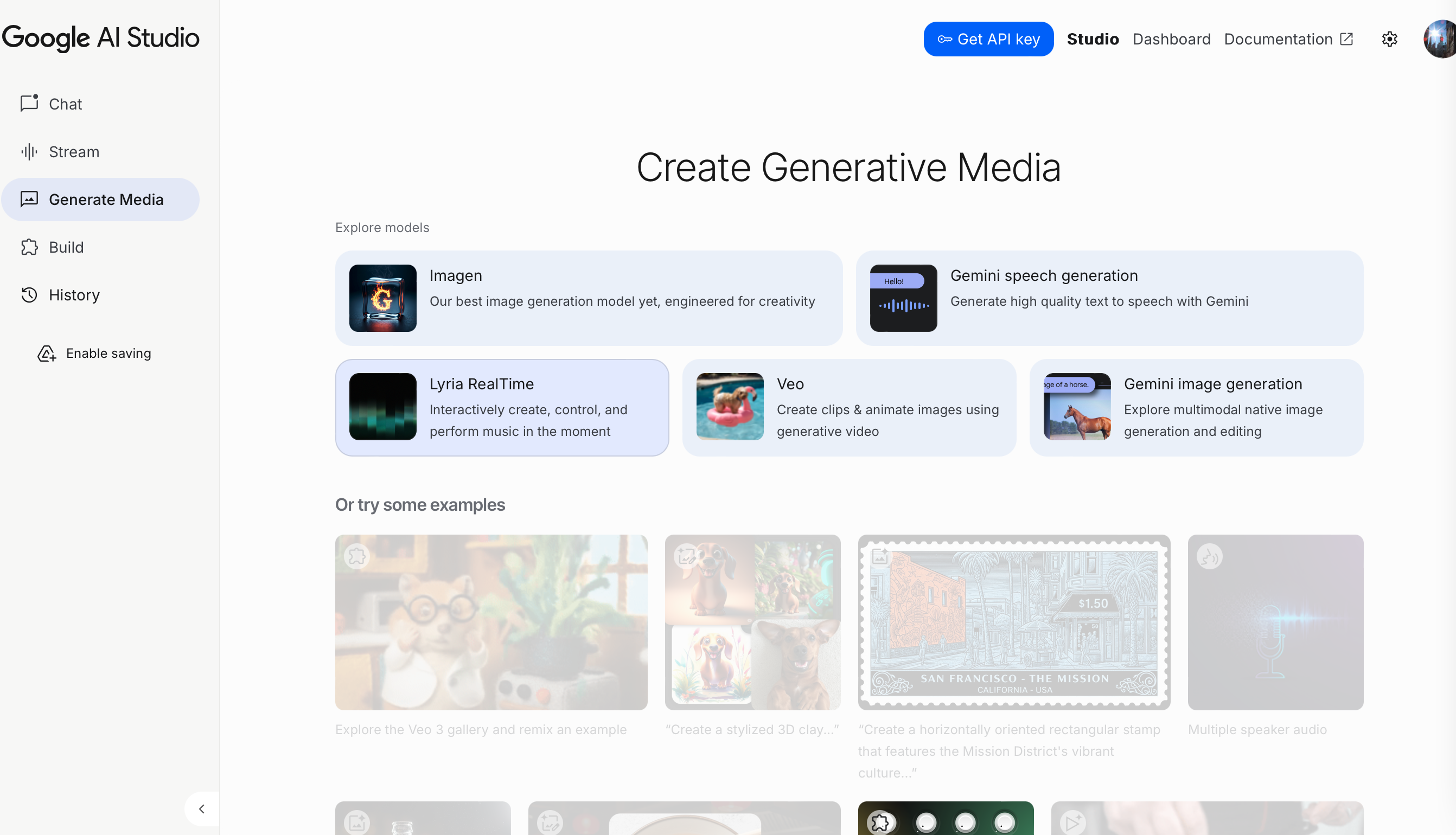Open the Imagen model card title
Image resolution: width=1456 pixels, height=835 pixels.
[456, 276]
